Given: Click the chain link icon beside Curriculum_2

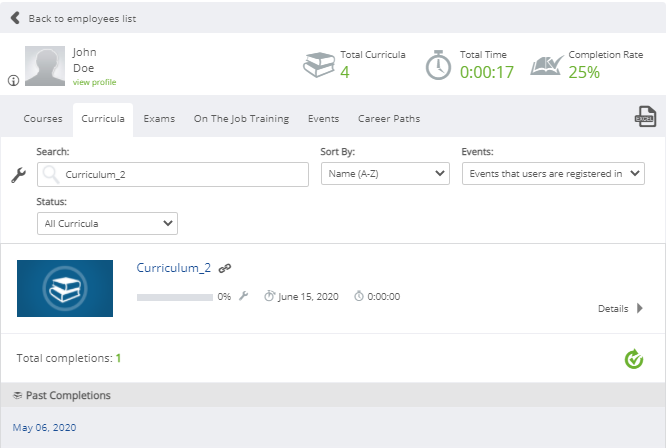Looking at the screenshot, I should (225, 268).
